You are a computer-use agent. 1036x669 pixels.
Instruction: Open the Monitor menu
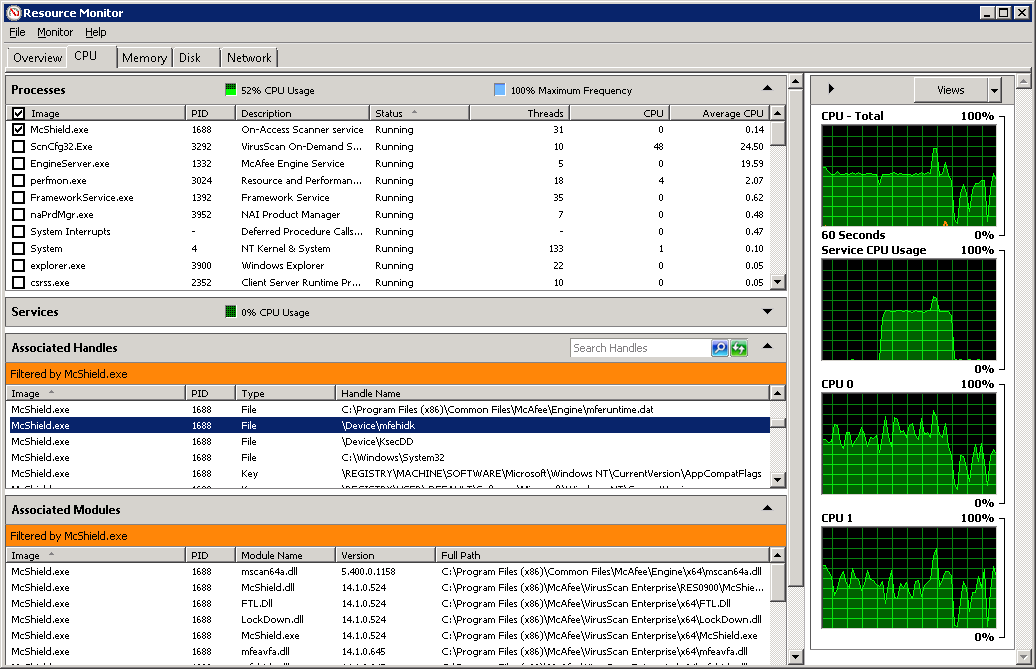[55, 32]
